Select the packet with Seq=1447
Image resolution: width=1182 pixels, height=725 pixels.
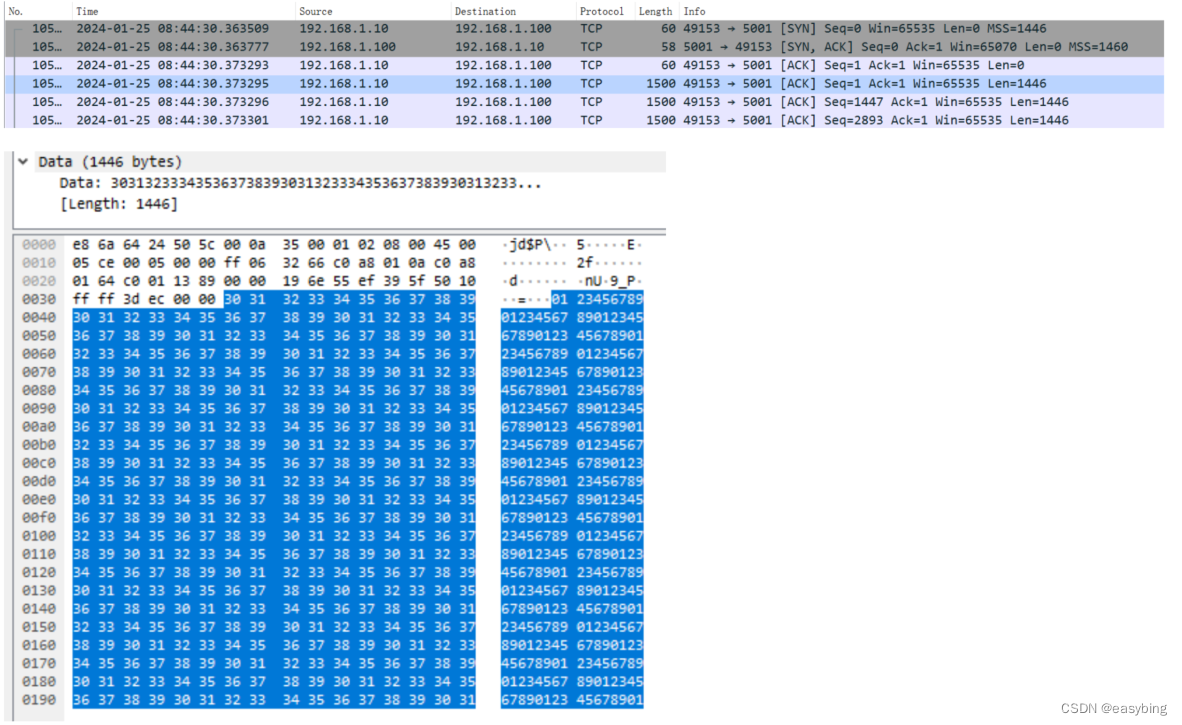(x=400, y=101)
